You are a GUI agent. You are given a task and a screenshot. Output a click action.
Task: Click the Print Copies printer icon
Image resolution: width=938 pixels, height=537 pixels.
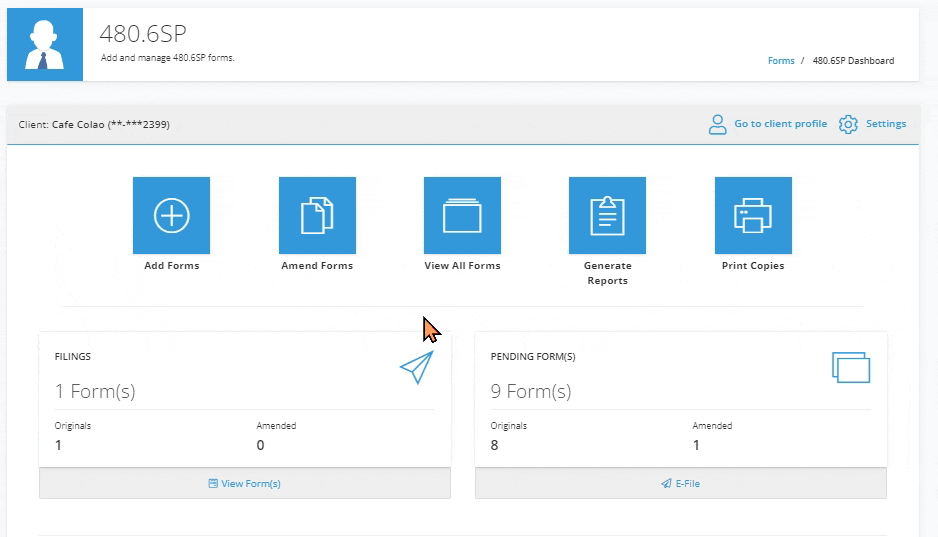753,215
